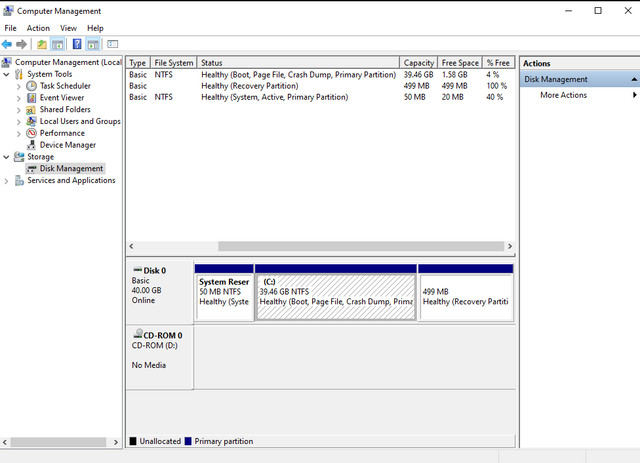Click the Computer Management title bar icon

click(x=8, y=11)
